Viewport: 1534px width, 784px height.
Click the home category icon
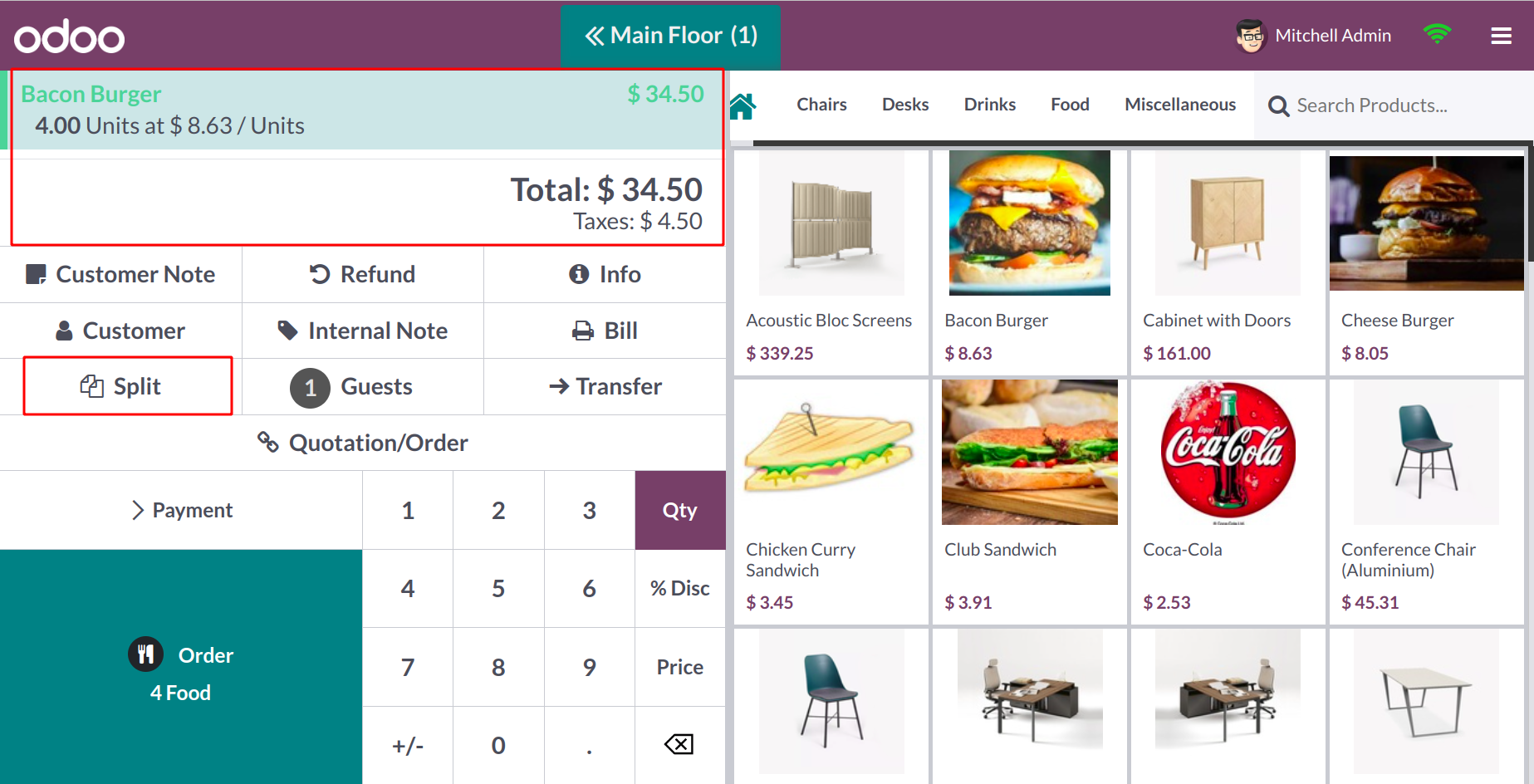742,106
